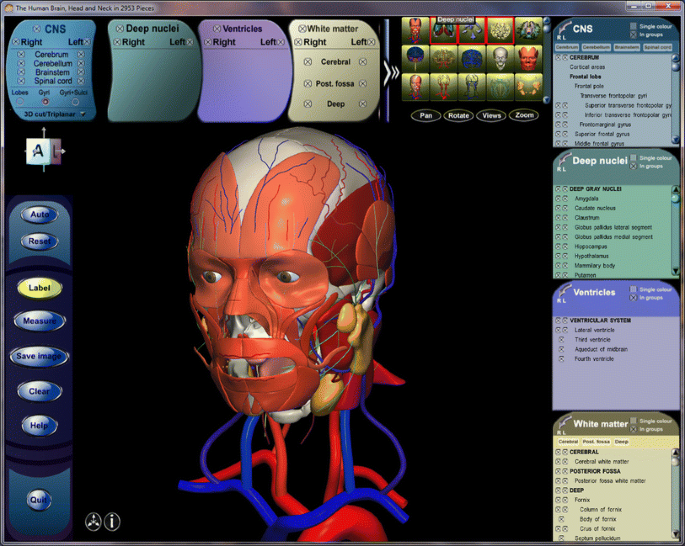Select the Gyri+Sulci radio button

[75, 101]
